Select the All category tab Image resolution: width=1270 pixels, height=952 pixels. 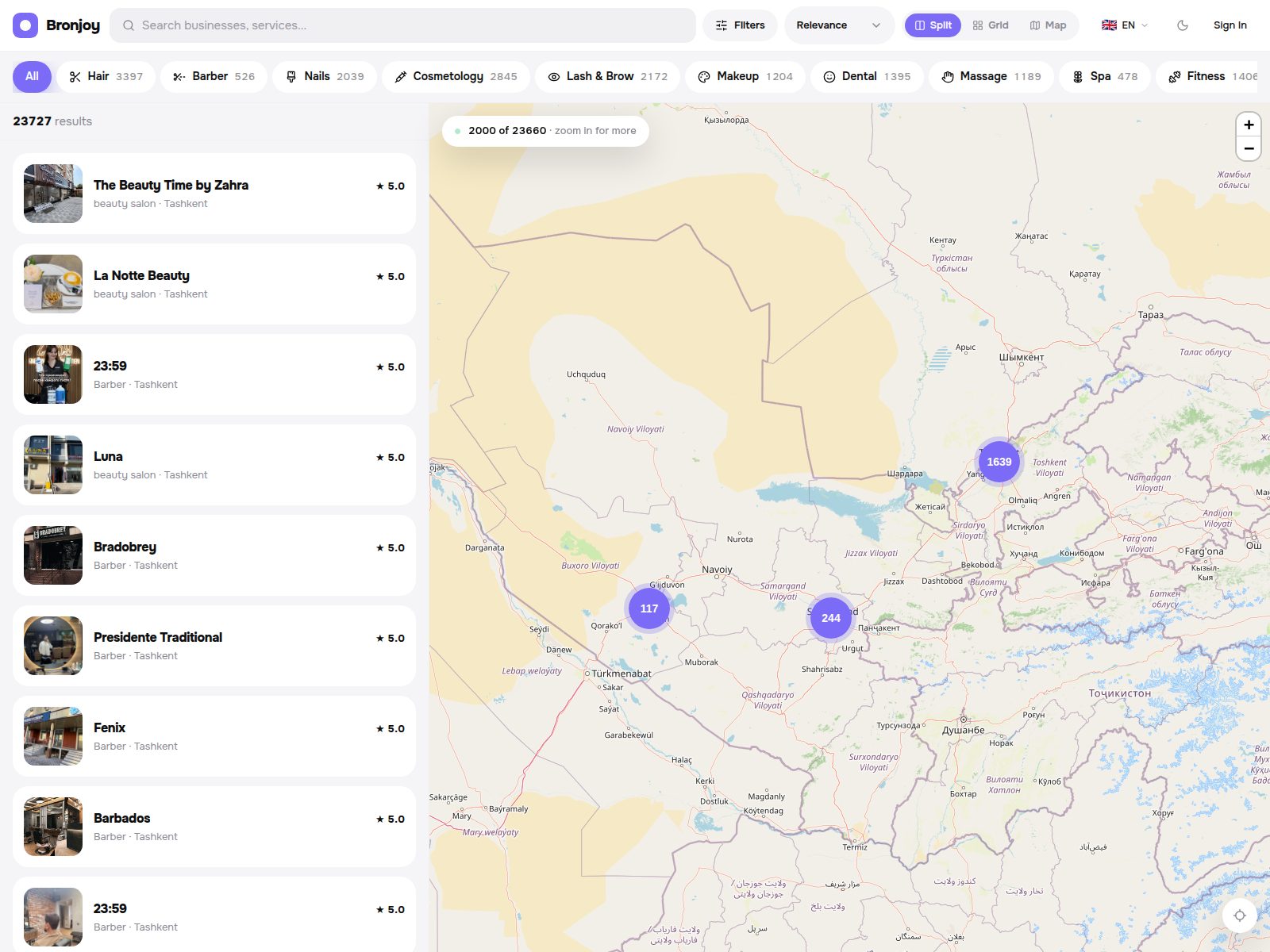pos(32,76)
